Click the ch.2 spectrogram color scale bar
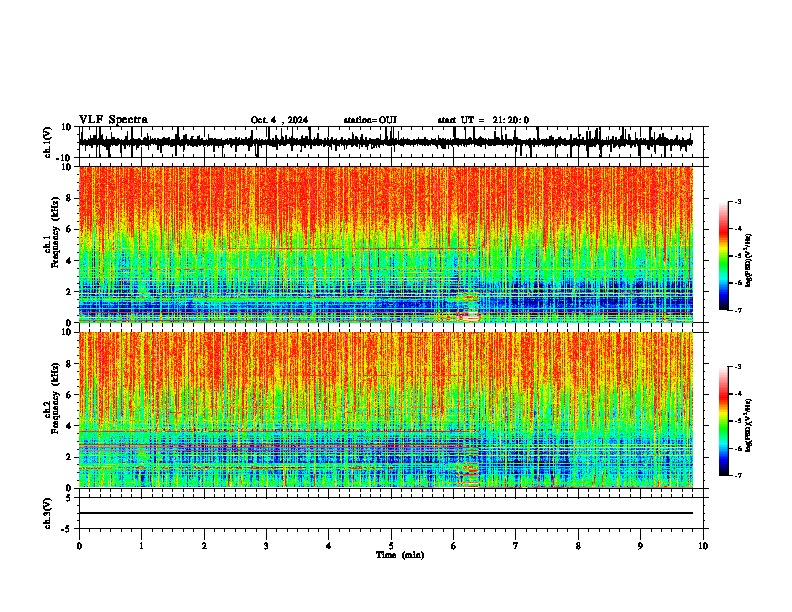This screenshot has width=792, height=612. (724, 421)
